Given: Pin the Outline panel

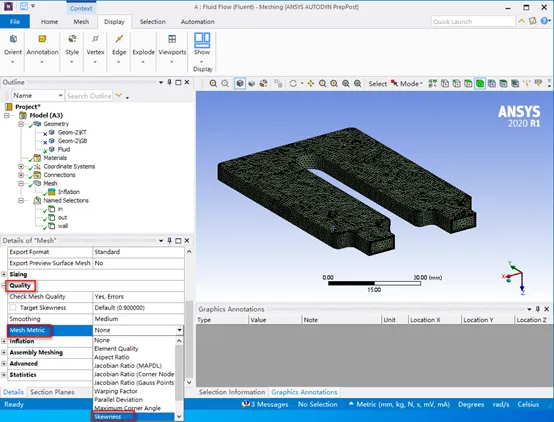Looking at the screenshot, I should coord(170,82).
